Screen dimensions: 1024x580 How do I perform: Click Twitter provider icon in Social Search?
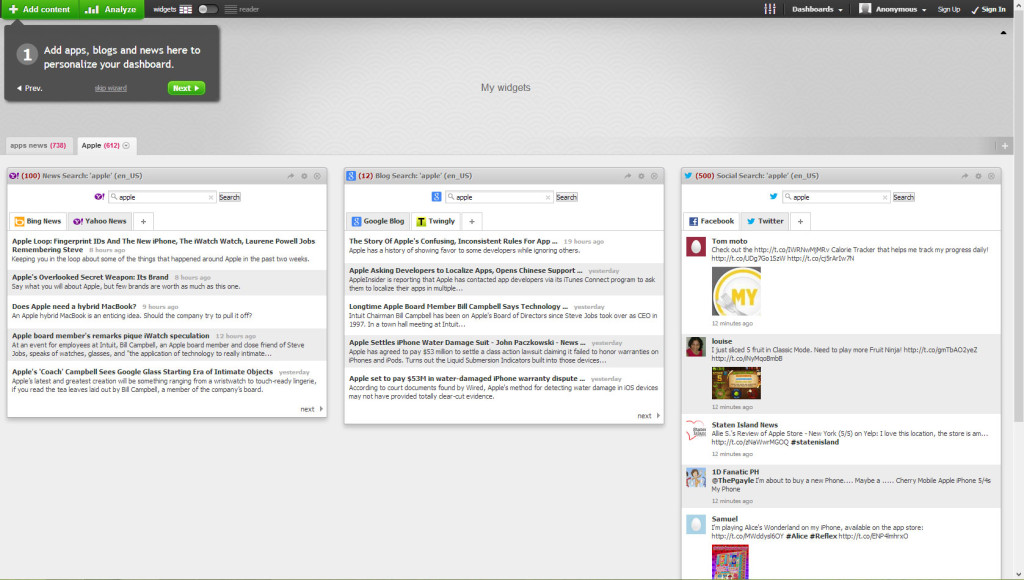[773, 197]
